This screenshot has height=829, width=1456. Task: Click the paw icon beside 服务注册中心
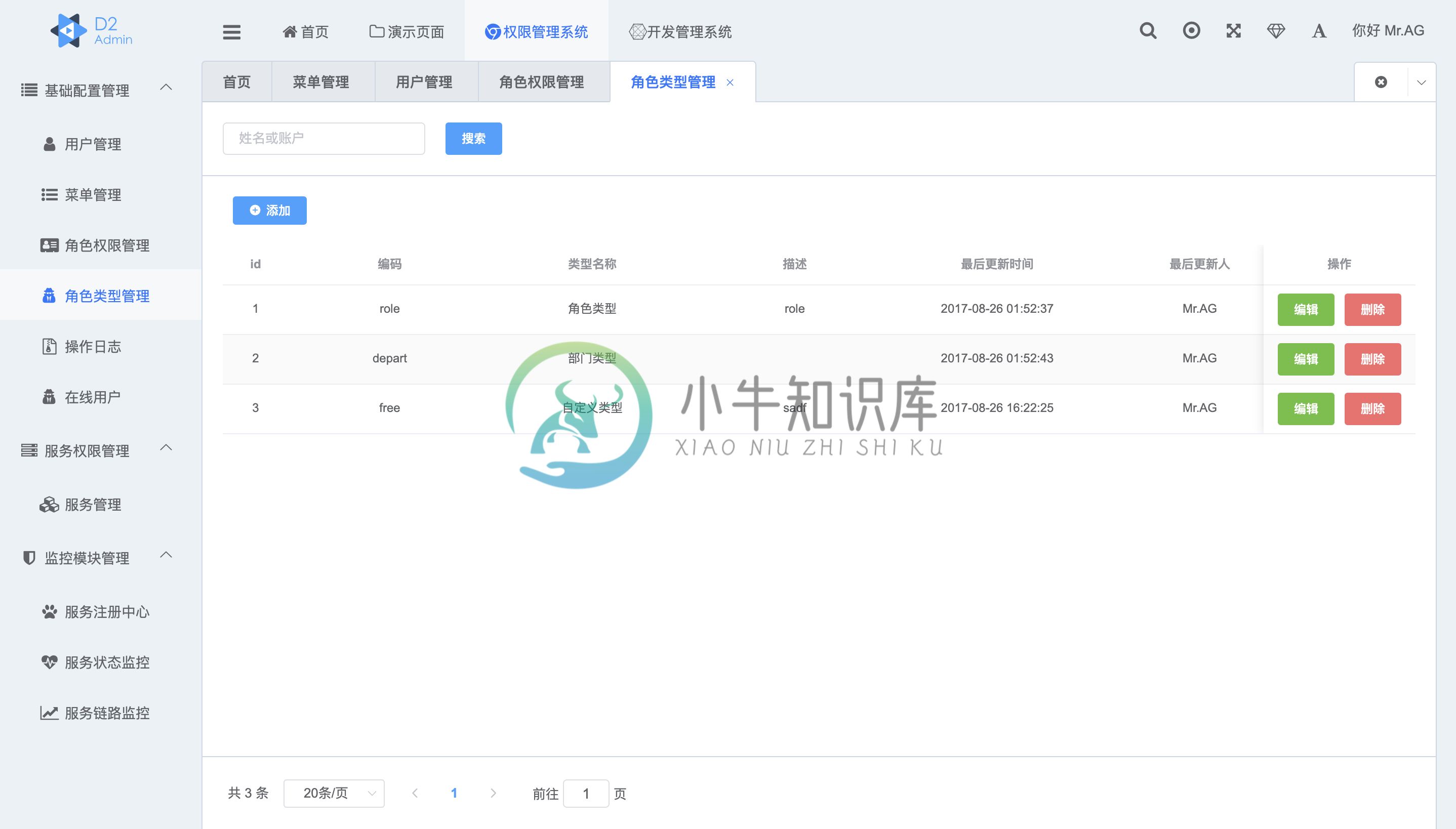[x=50, y=612]
